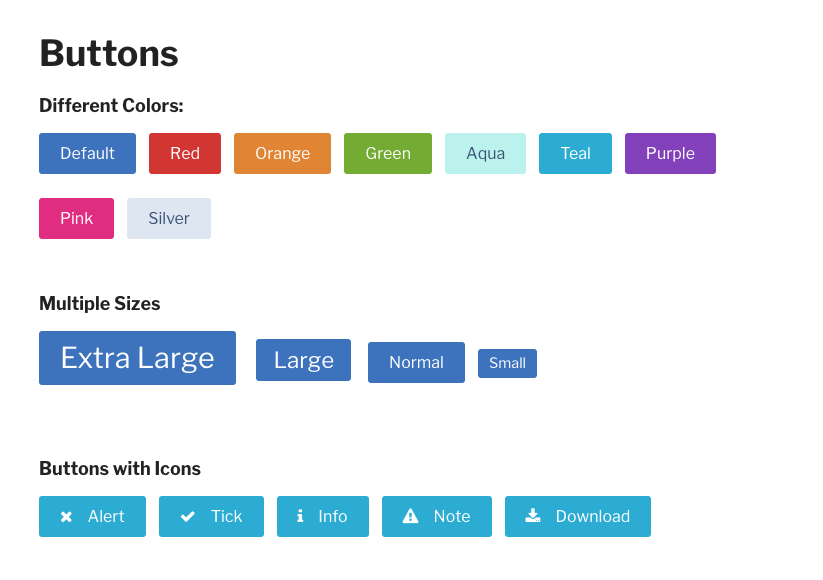Click the Small size button
The image size is (823, 580).
point(508,363)
